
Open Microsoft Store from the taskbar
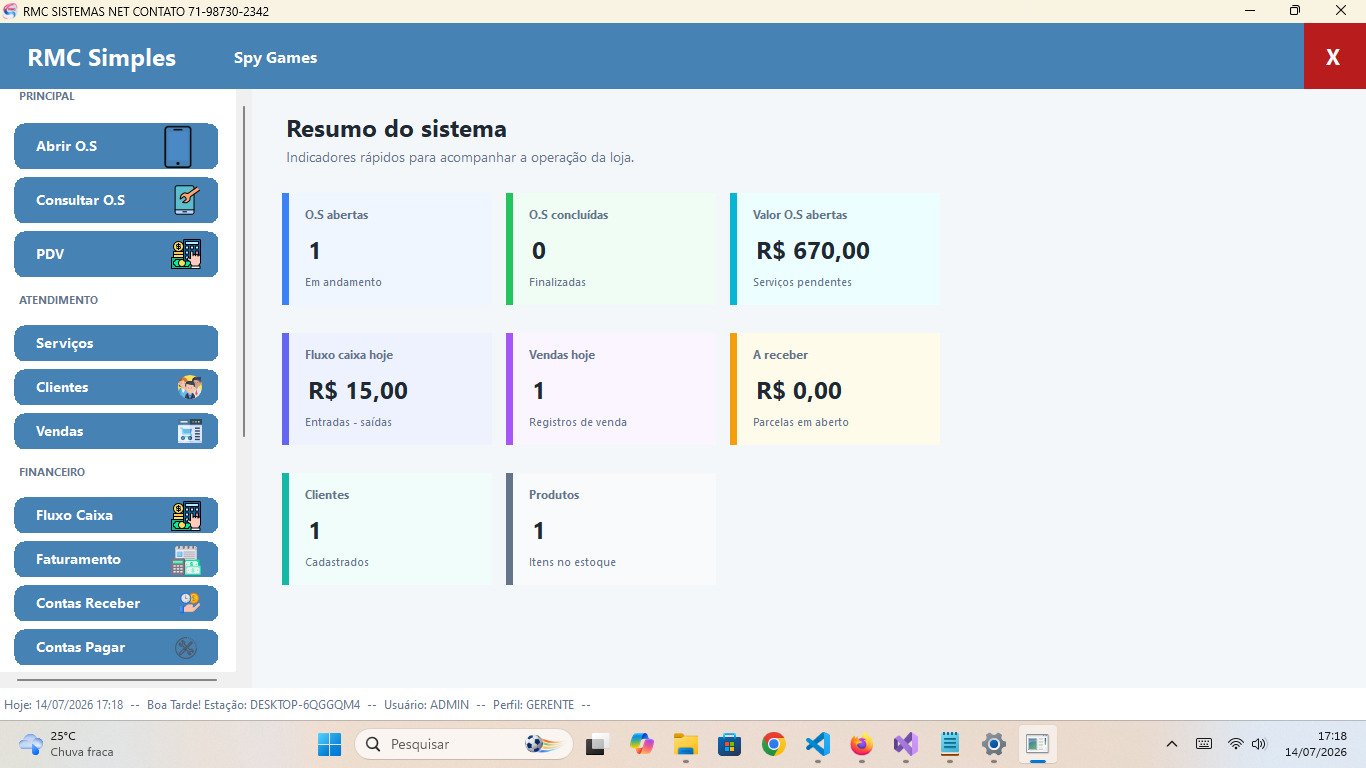[x=729, y=744]
